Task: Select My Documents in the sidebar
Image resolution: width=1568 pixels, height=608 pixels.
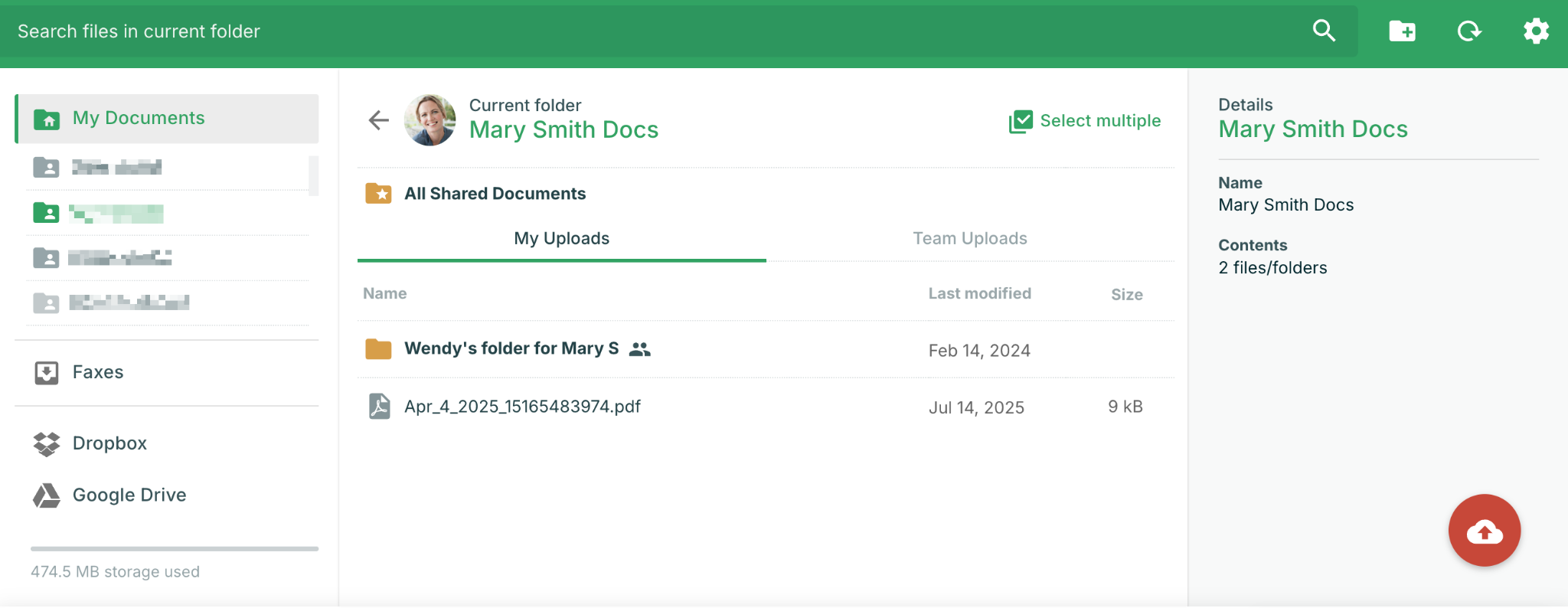Action: [138, 118]
